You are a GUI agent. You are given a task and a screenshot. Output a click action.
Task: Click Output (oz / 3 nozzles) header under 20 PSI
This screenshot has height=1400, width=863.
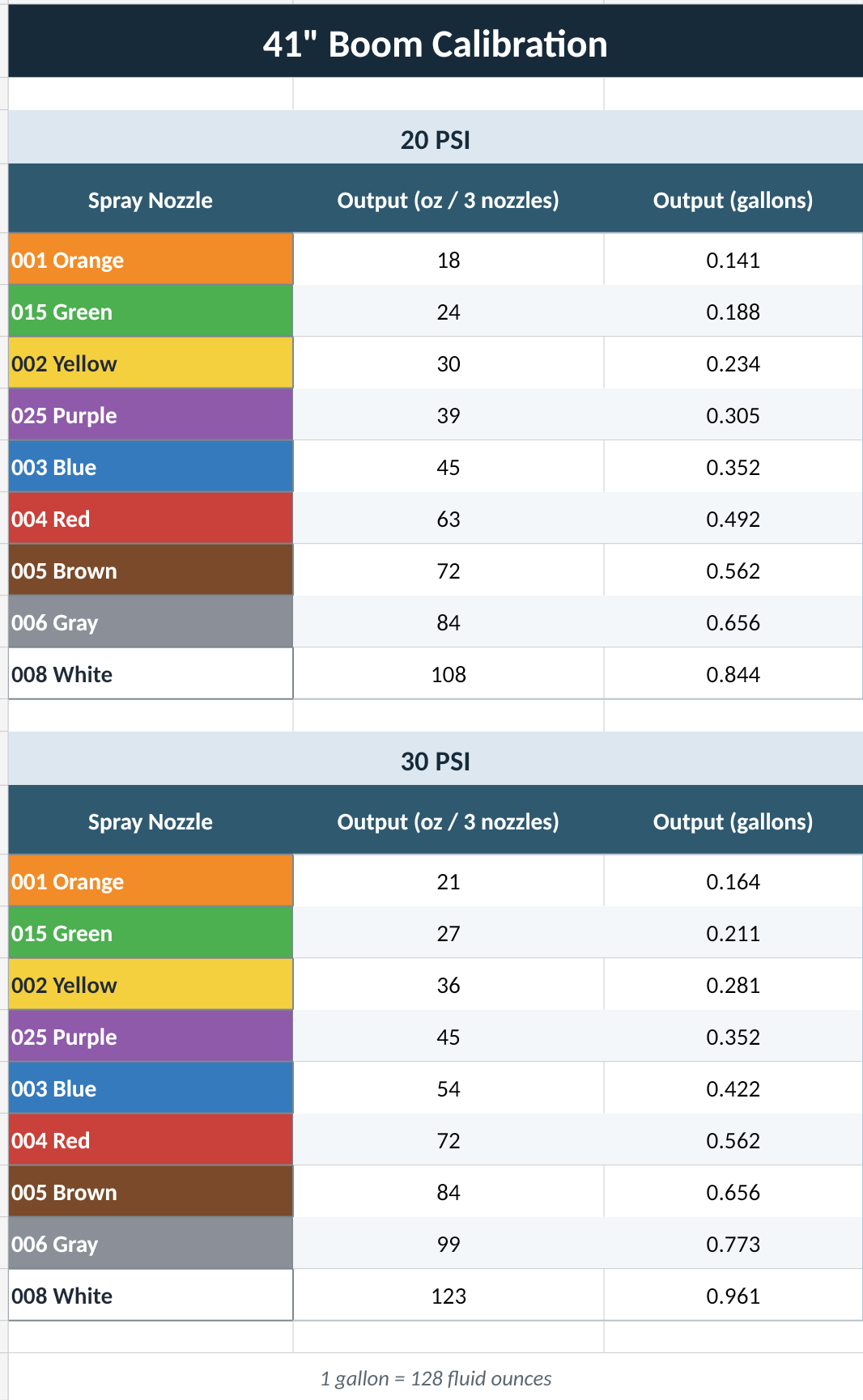(x=449, y=200)
